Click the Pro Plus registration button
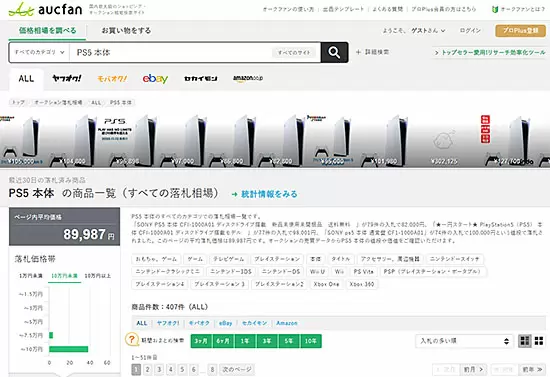The width and height of the screenshot is (550, 377). pos(521,31)
